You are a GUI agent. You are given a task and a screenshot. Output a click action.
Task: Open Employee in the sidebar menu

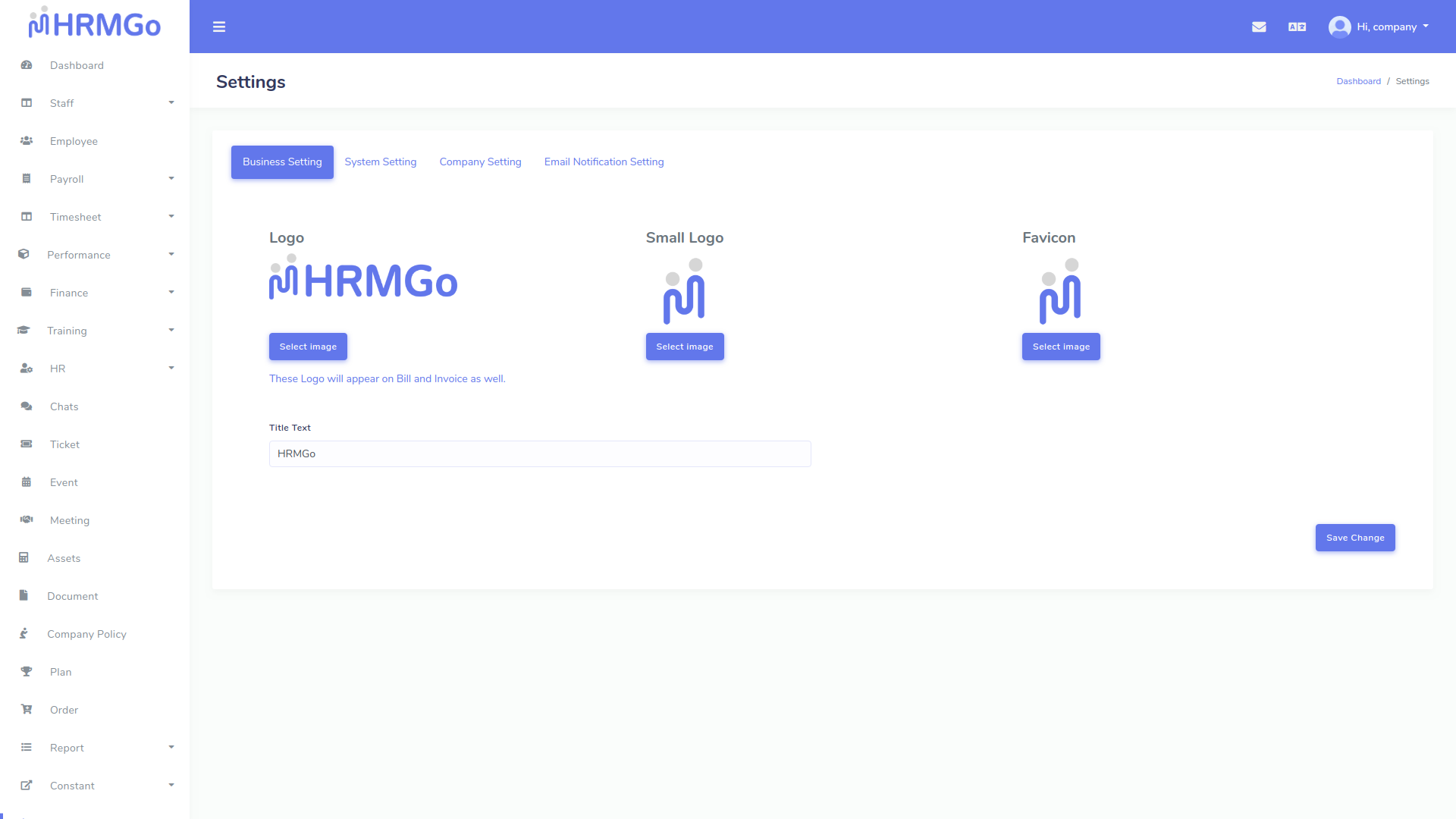click(x=74, y=141)
